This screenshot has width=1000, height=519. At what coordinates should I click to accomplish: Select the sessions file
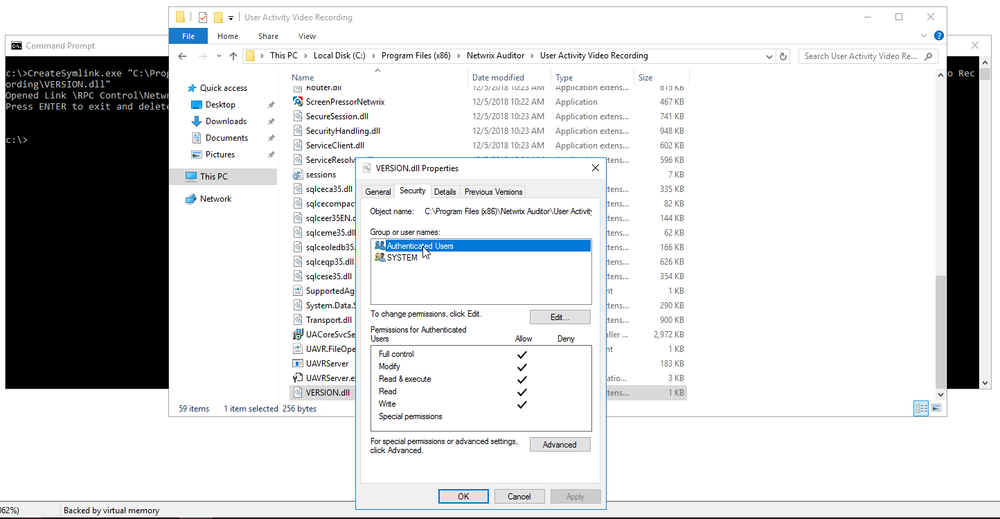pos(321,175)
